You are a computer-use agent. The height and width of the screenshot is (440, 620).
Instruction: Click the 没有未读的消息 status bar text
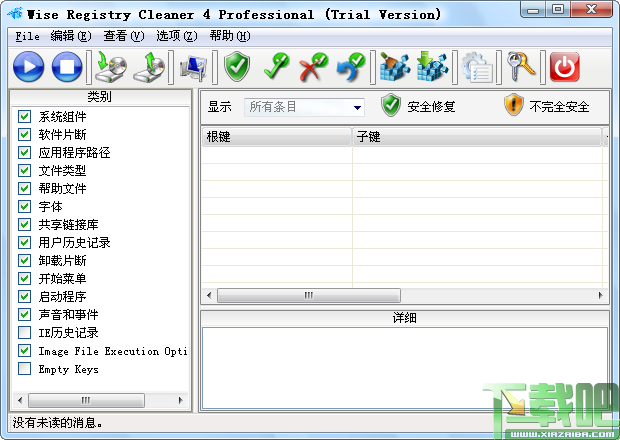(x=57, y=423)
